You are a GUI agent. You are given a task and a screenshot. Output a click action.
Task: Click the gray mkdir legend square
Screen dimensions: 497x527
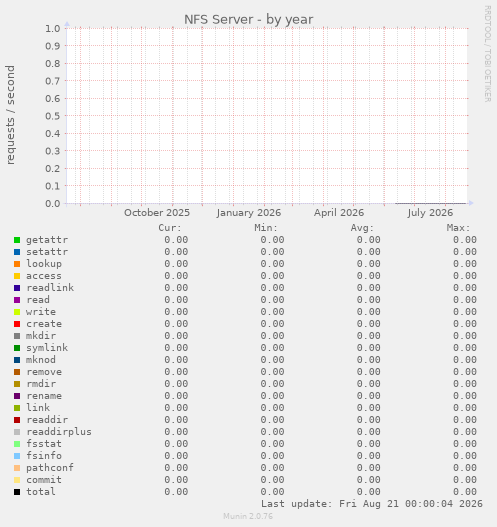pos(17,336)
